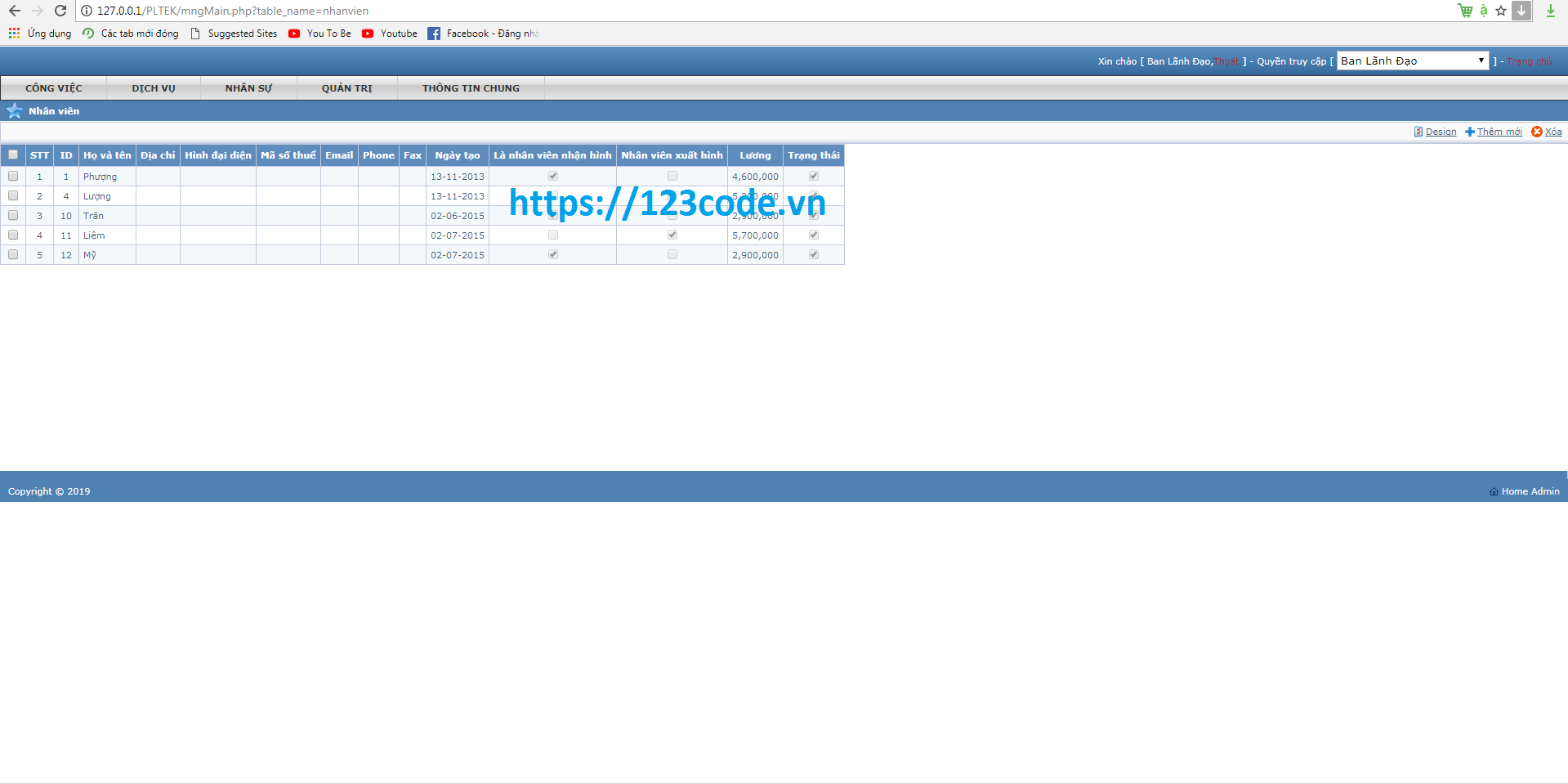The image size is (1568, 784).
Task: Click the Facebook bookmark icon
Action: pyautogui.click(x=434, y=34)
